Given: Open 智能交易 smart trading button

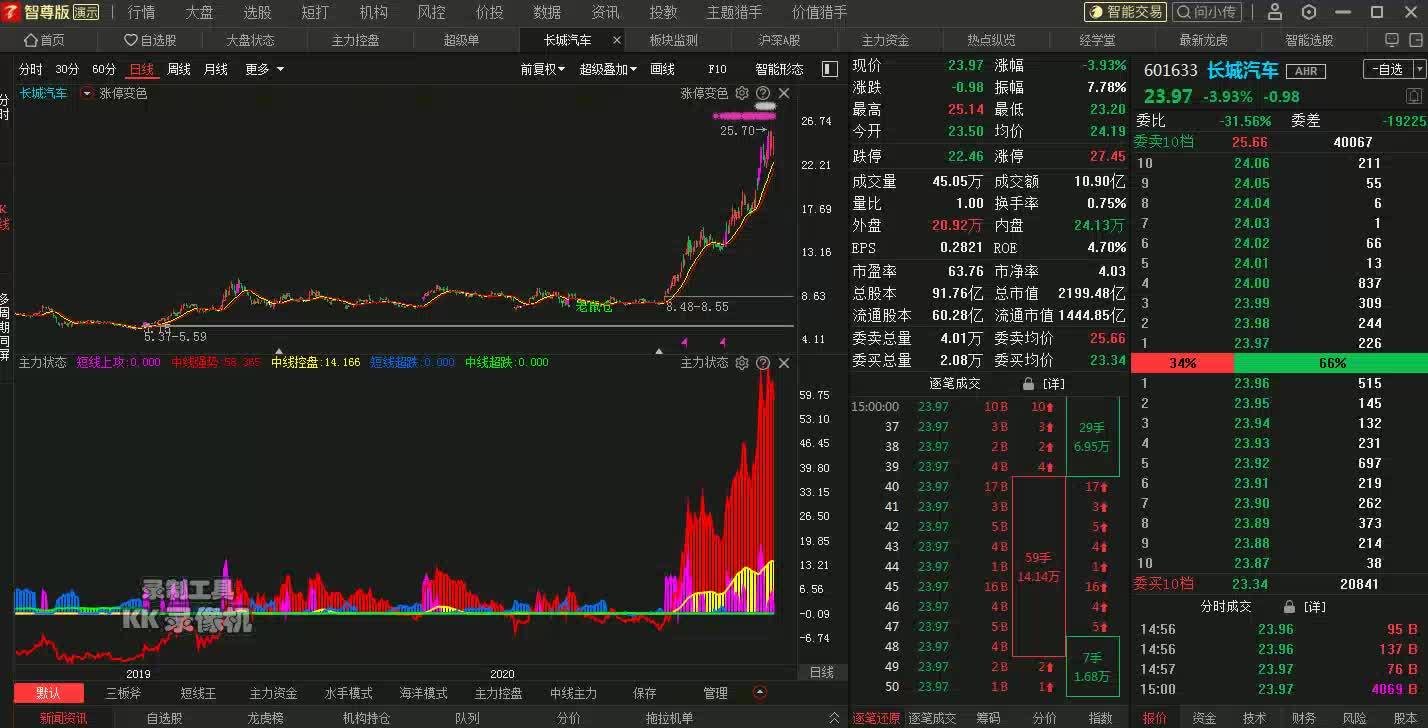Looking at the screenshot, I should (1126, 12).
